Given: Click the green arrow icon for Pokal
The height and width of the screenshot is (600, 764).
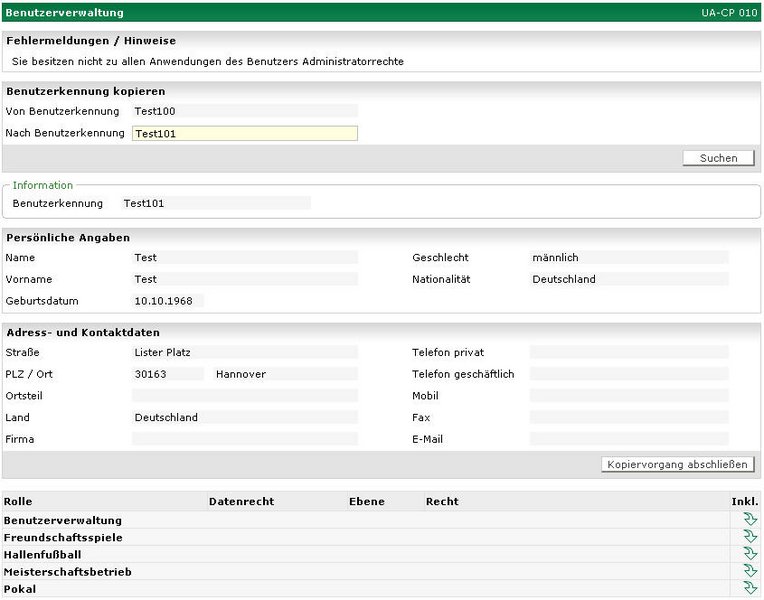Looking at the screenshot, I should point(750,589).
